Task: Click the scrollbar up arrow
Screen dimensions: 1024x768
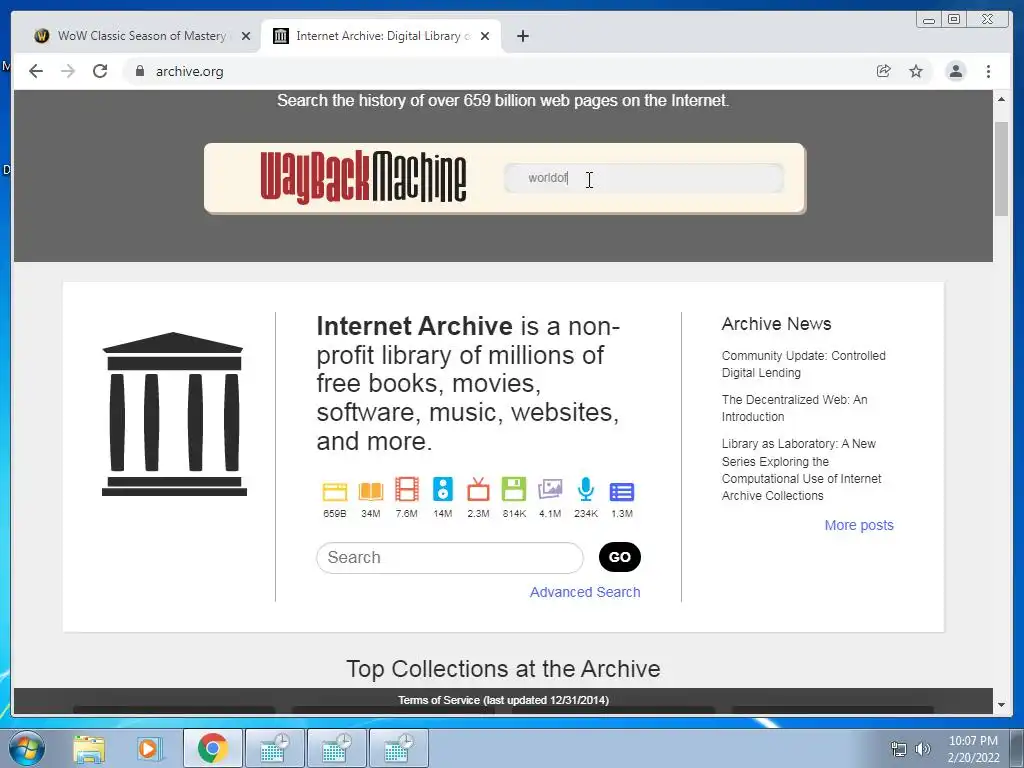Action: tap(1001, 99)
